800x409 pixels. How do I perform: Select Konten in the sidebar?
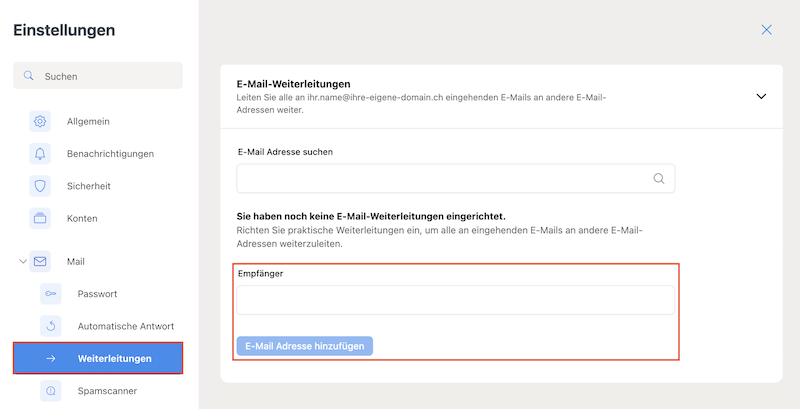click(x=82, y=218)
